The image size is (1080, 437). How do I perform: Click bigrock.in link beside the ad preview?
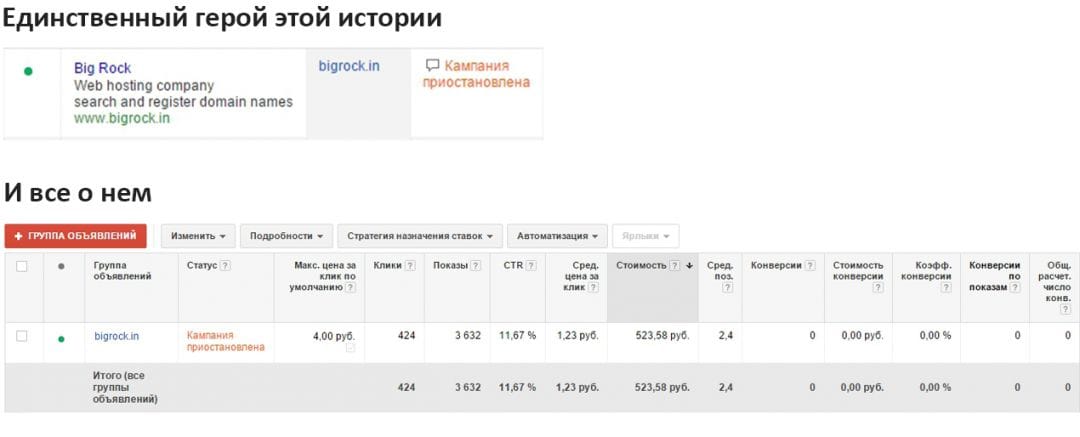click(349, 66)
